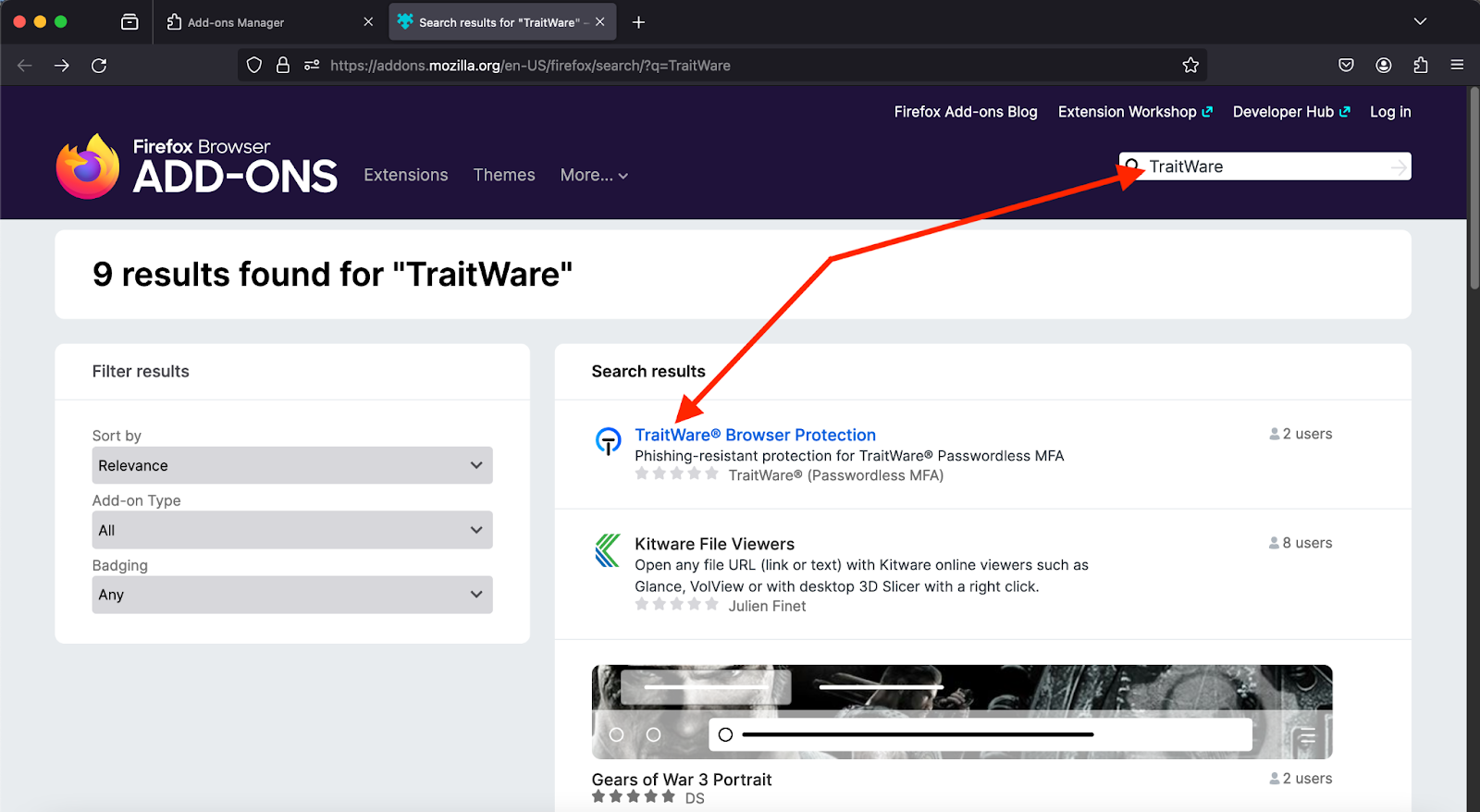Open the Themes section
This screenshot has width=1480, height=812.
(504, 175)
